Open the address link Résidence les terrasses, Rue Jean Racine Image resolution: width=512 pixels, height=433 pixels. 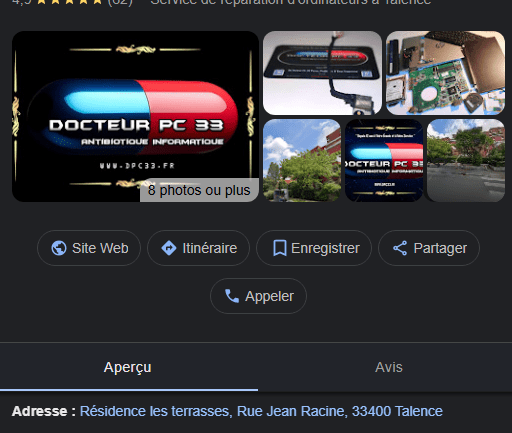click(261, 411)
